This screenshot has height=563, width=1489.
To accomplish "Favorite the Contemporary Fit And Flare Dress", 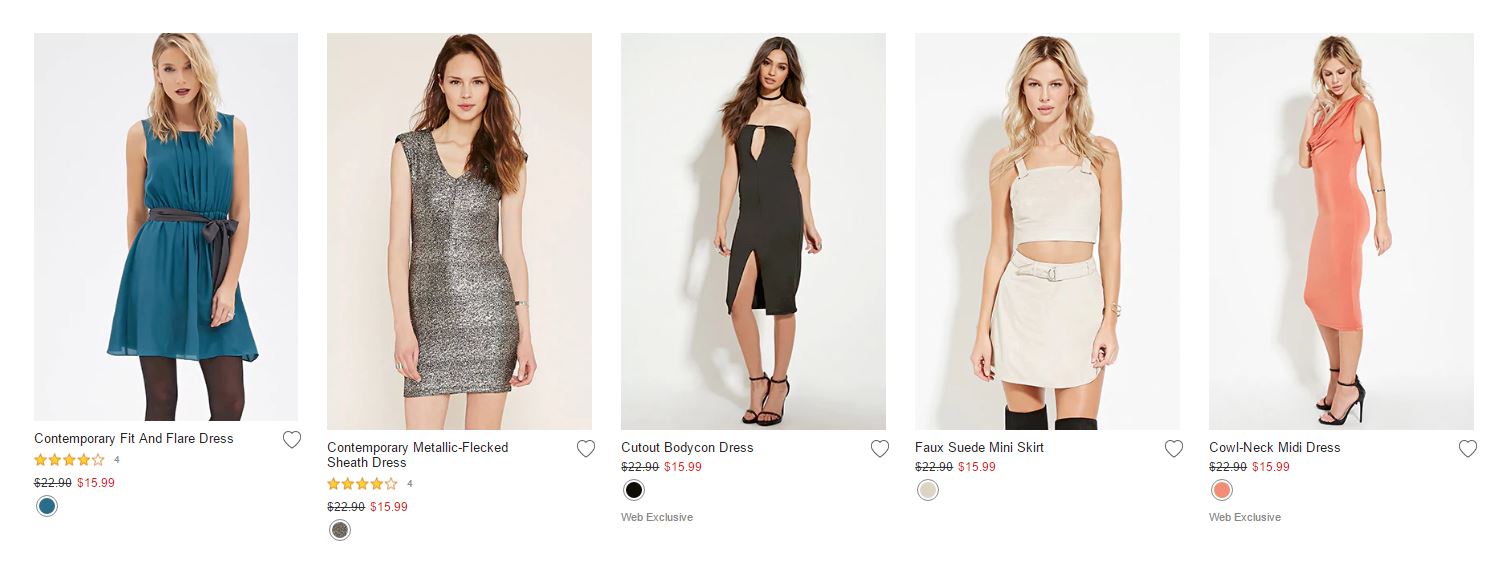I will [x=292, y=440].
